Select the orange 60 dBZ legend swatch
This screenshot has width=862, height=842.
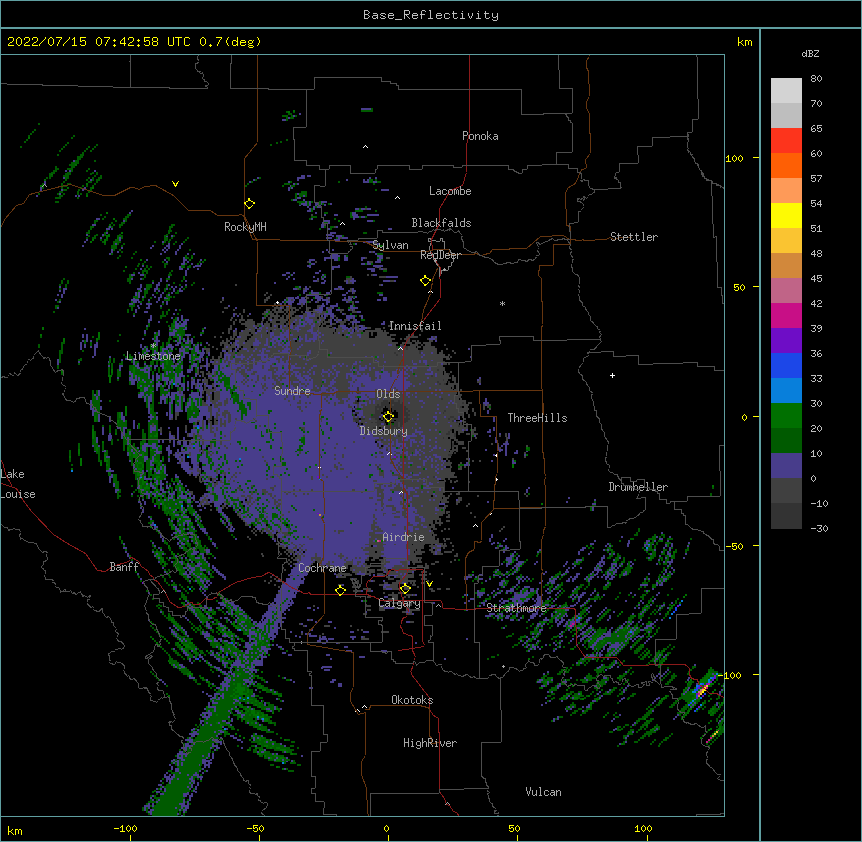click(786, 165)
